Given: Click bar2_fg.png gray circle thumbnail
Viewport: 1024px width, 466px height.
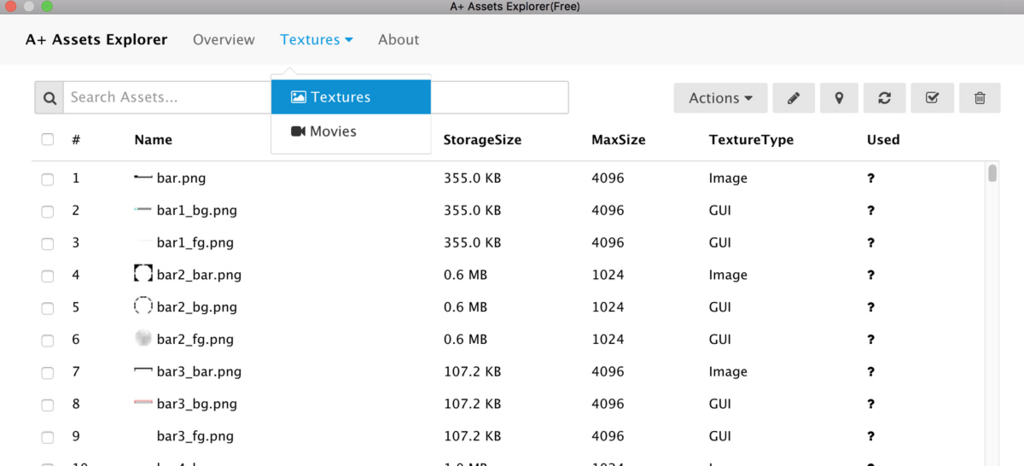Looking at the screenshot, I should pyautogui.click(x=143, y=338).
